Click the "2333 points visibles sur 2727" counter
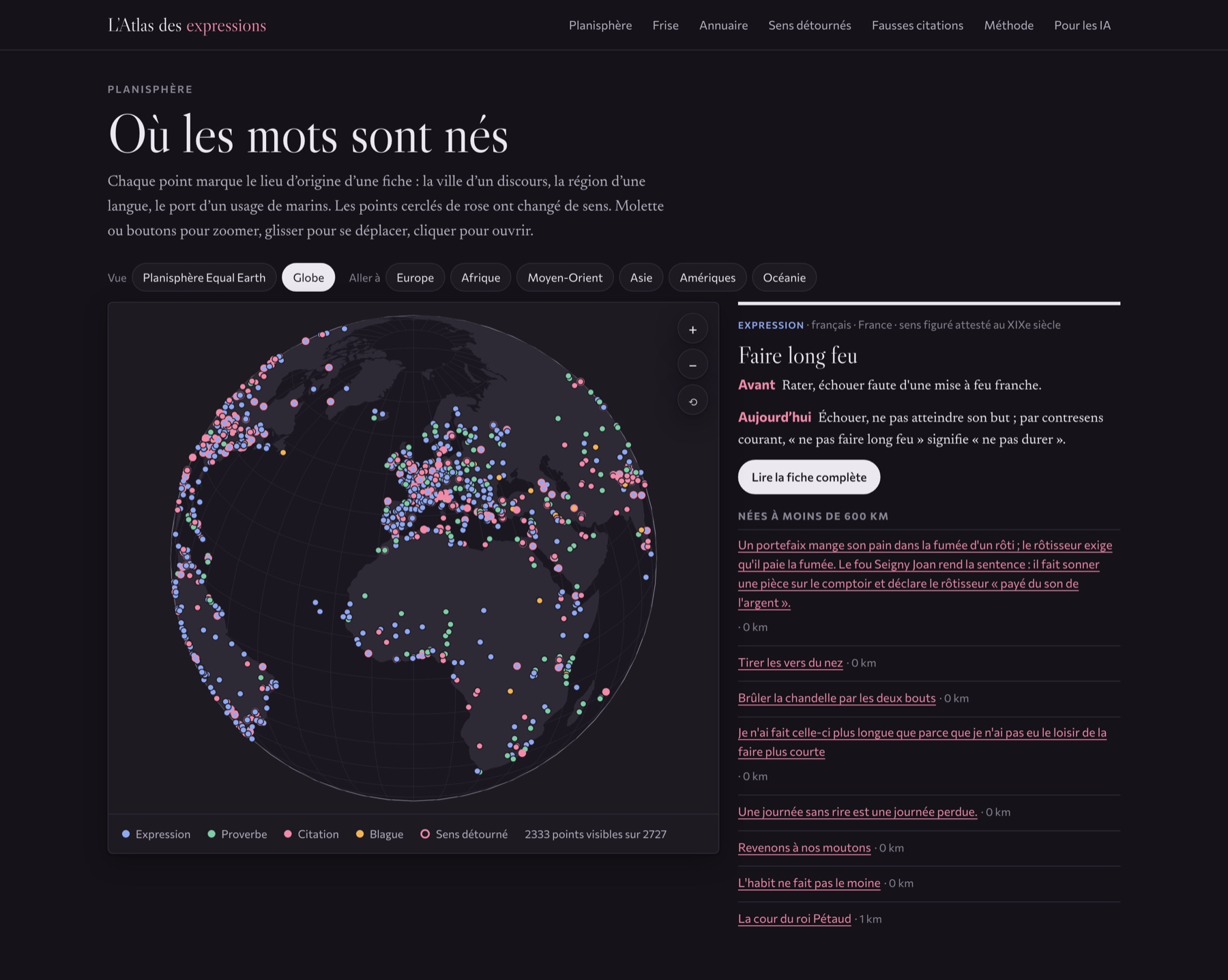The height and width of the screenshot is (980, 1228). (x=596, y=834)
